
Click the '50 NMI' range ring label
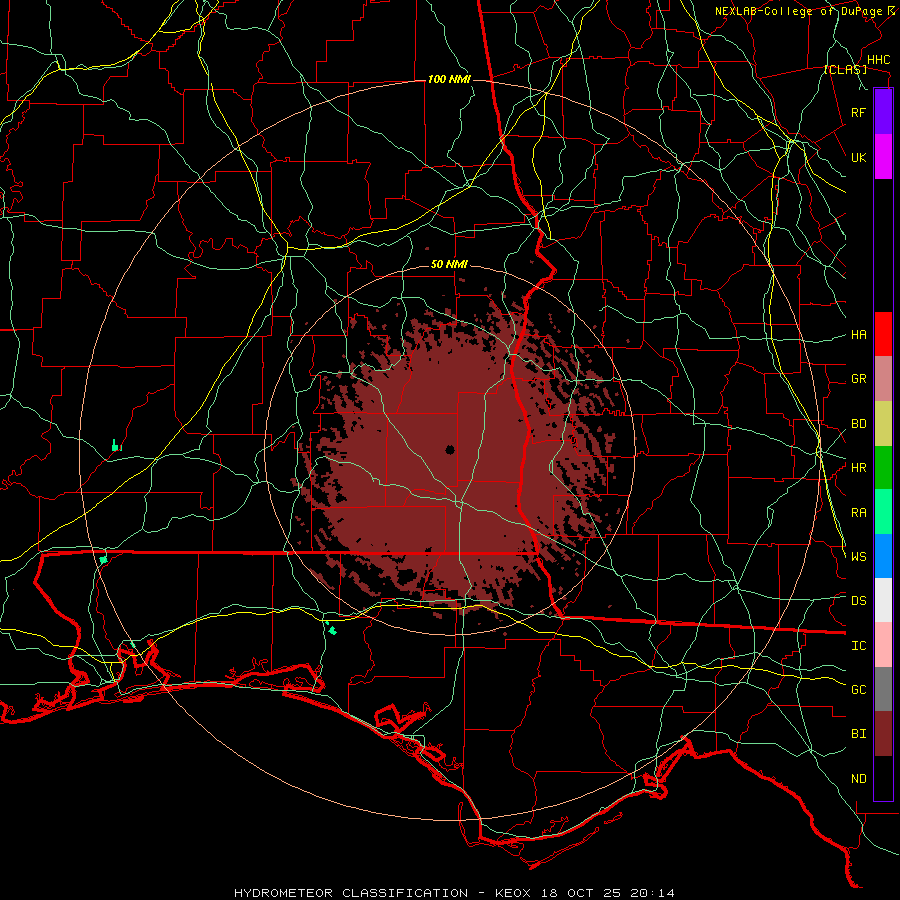pos(449,264)
